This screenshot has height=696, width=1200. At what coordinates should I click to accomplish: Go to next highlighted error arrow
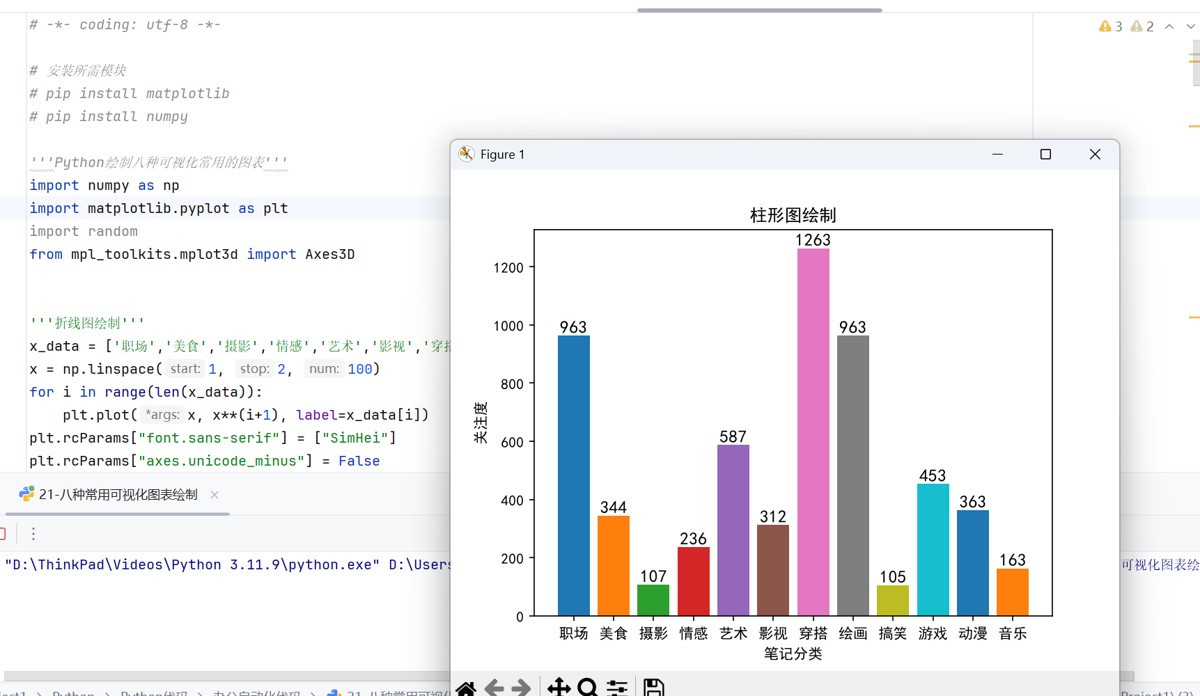click(1189, 27)
